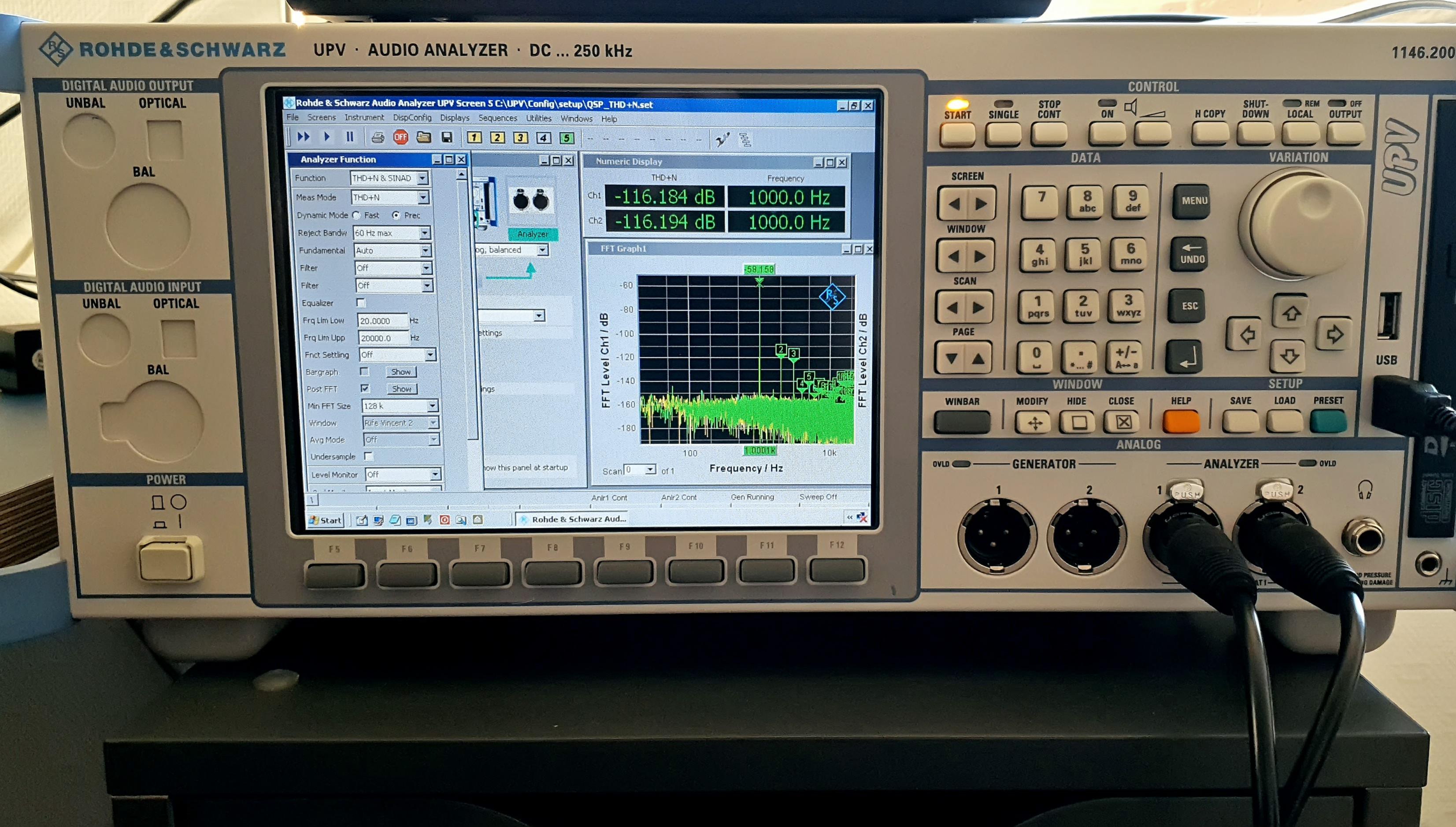Screen dimensions: 1456x827
Task: Switch to screen 3 via toolbar icon
Action: [x=520, y=137]
